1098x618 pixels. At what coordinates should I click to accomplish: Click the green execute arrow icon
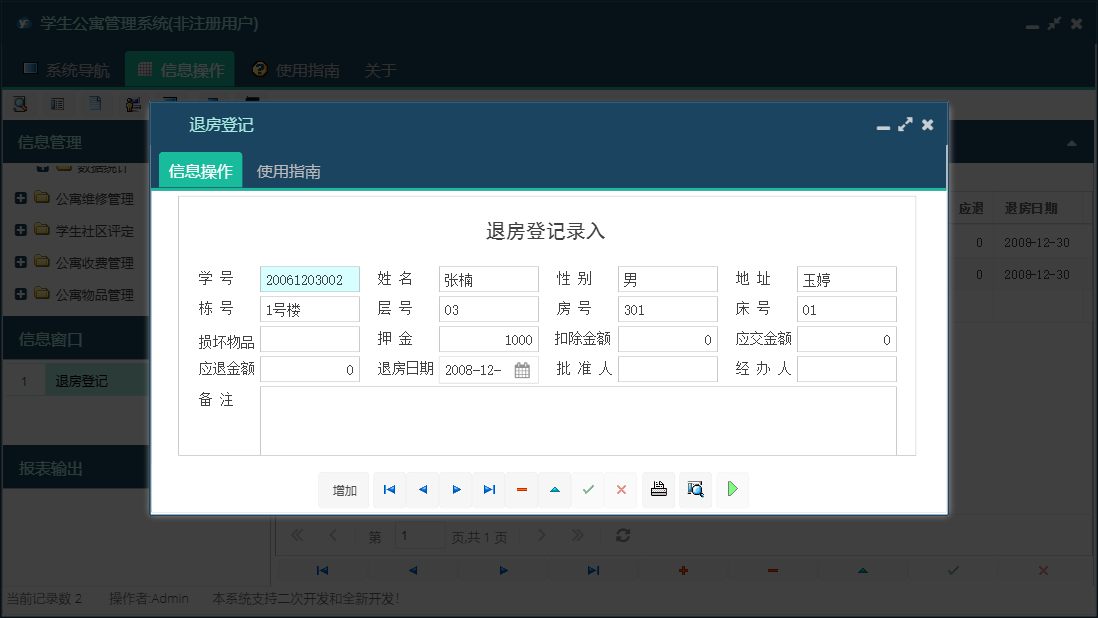coord(732,490)
